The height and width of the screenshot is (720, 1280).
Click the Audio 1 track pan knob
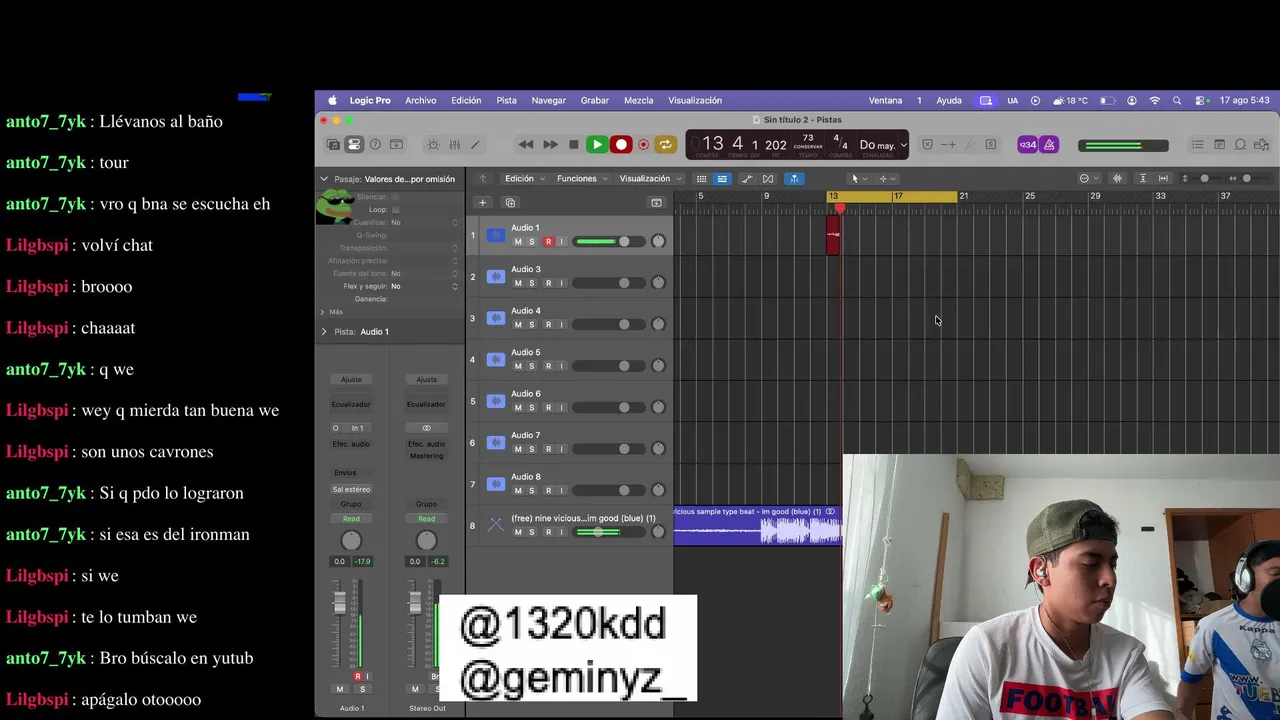coord(658,241)
